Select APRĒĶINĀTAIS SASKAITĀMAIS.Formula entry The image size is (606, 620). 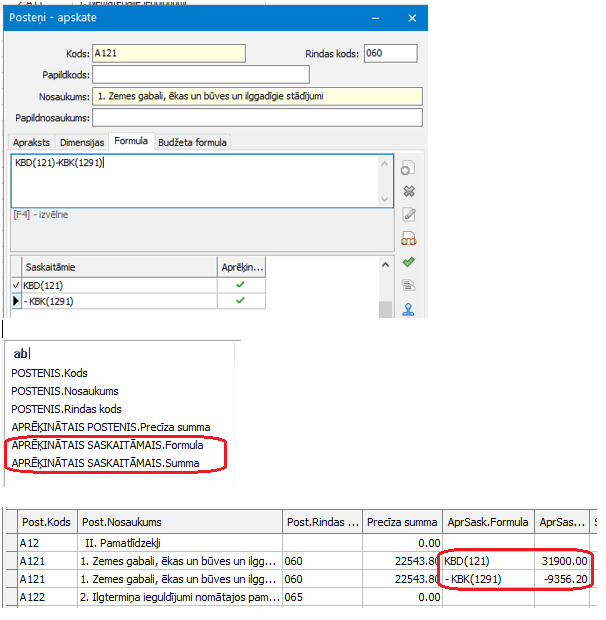click(x=107, y=445)
